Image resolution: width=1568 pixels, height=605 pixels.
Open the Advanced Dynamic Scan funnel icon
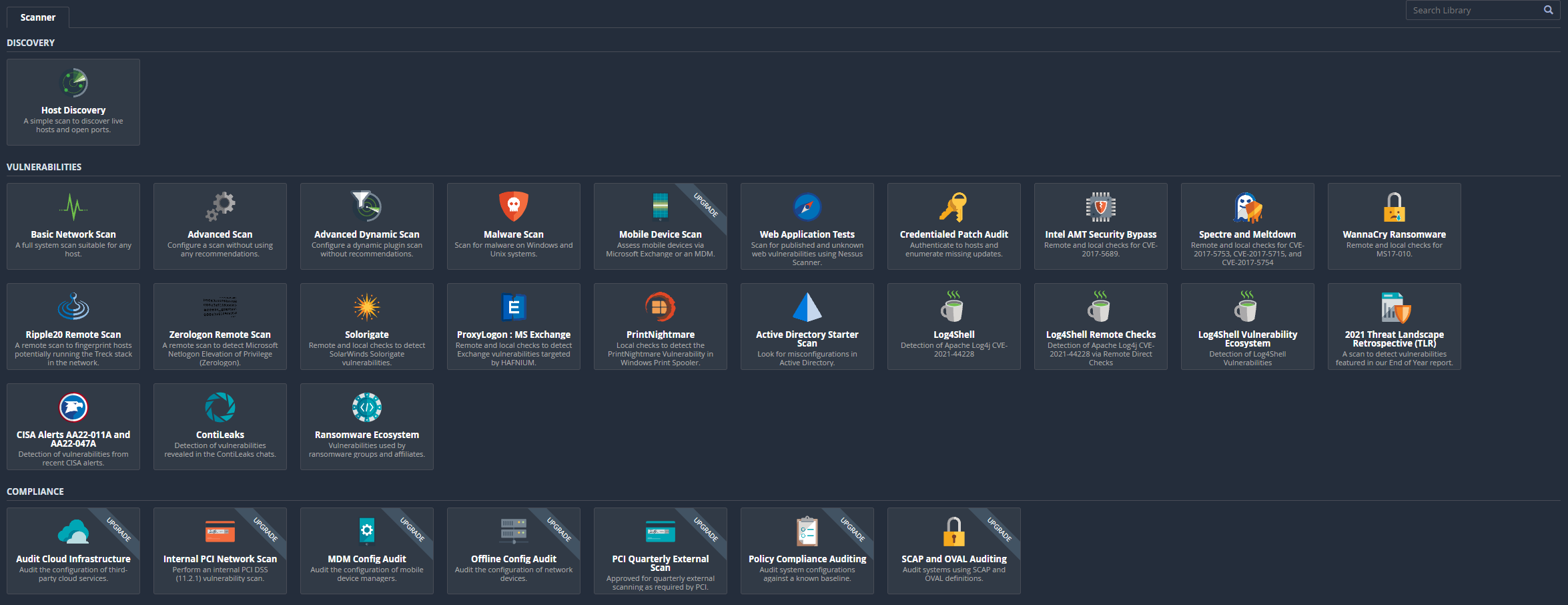(x=367, y=206)
